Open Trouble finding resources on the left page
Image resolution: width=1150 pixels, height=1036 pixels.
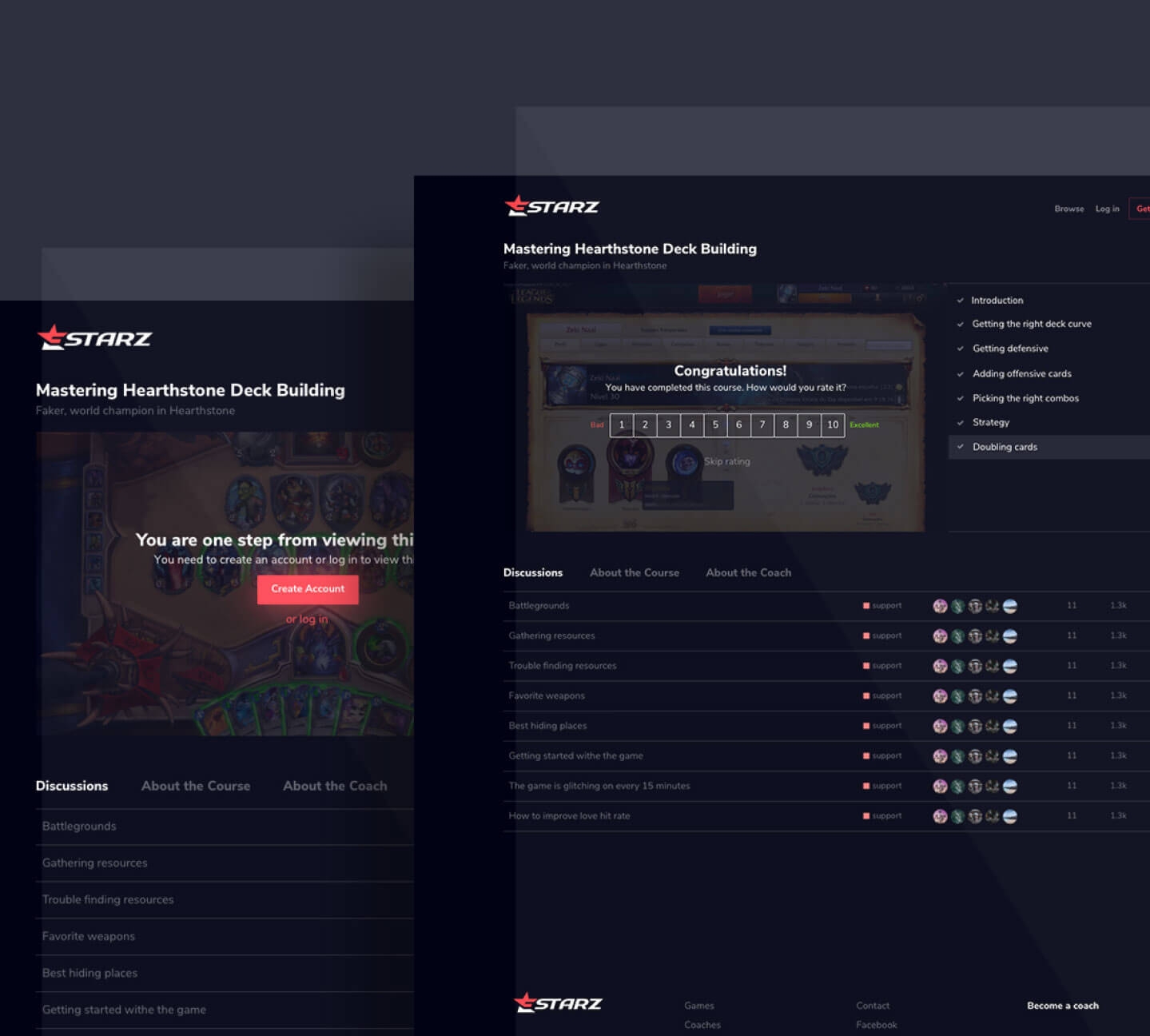tap(108, 900)
